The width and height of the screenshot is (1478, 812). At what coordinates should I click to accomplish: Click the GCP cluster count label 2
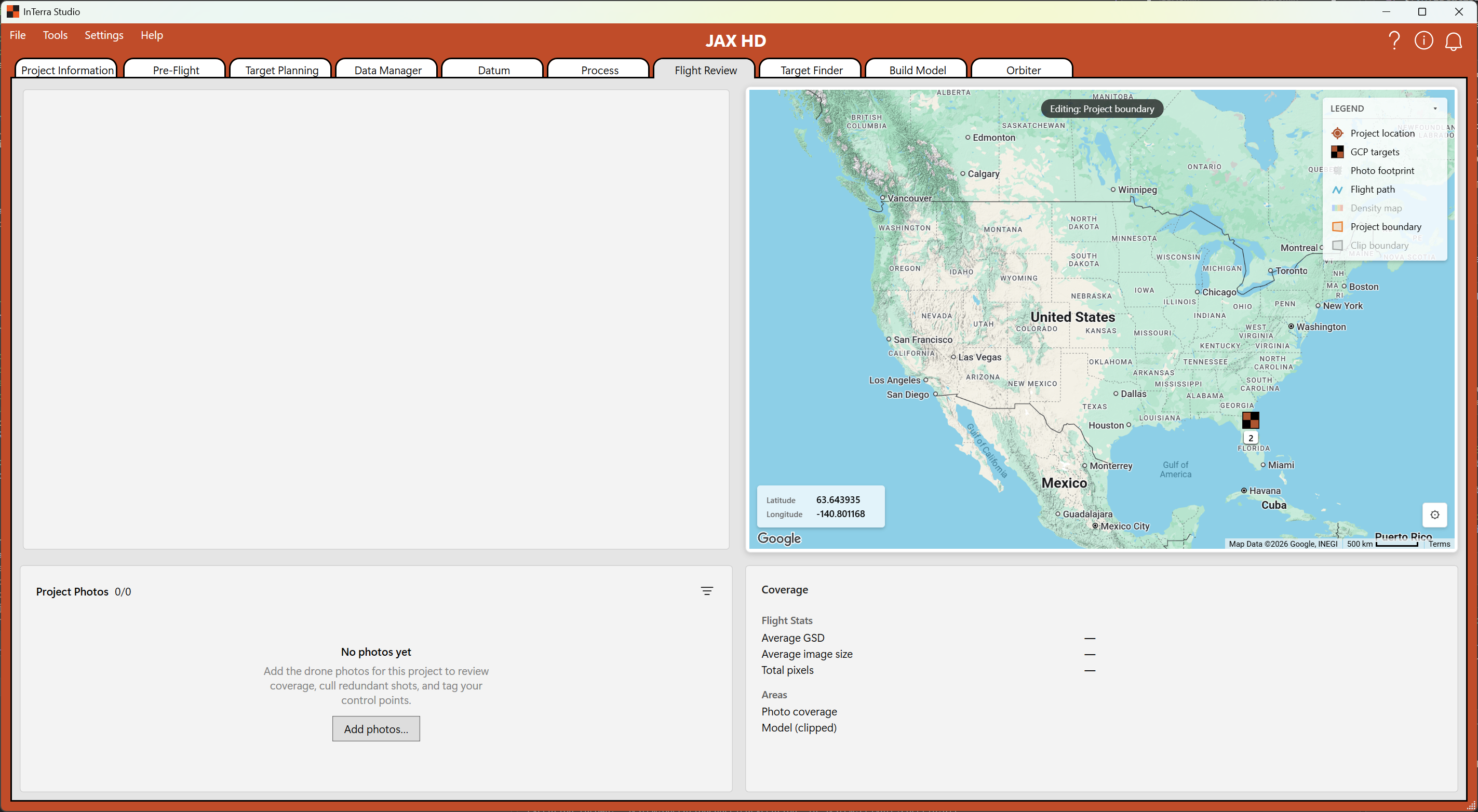pos(1251,438)
